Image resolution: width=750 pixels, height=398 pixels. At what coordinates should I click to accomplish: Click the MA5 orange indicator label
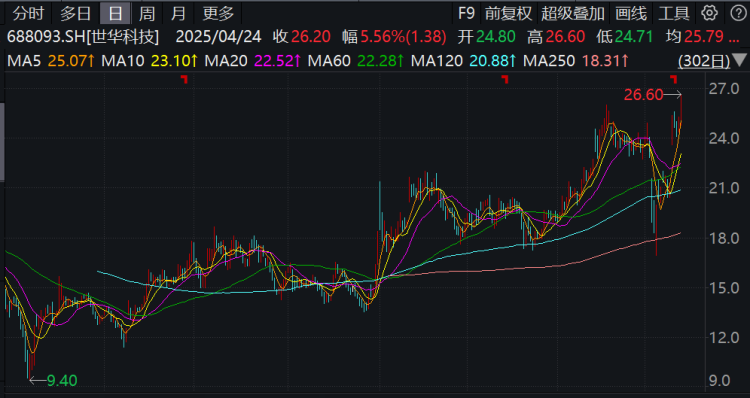click(x=51, y=61)
